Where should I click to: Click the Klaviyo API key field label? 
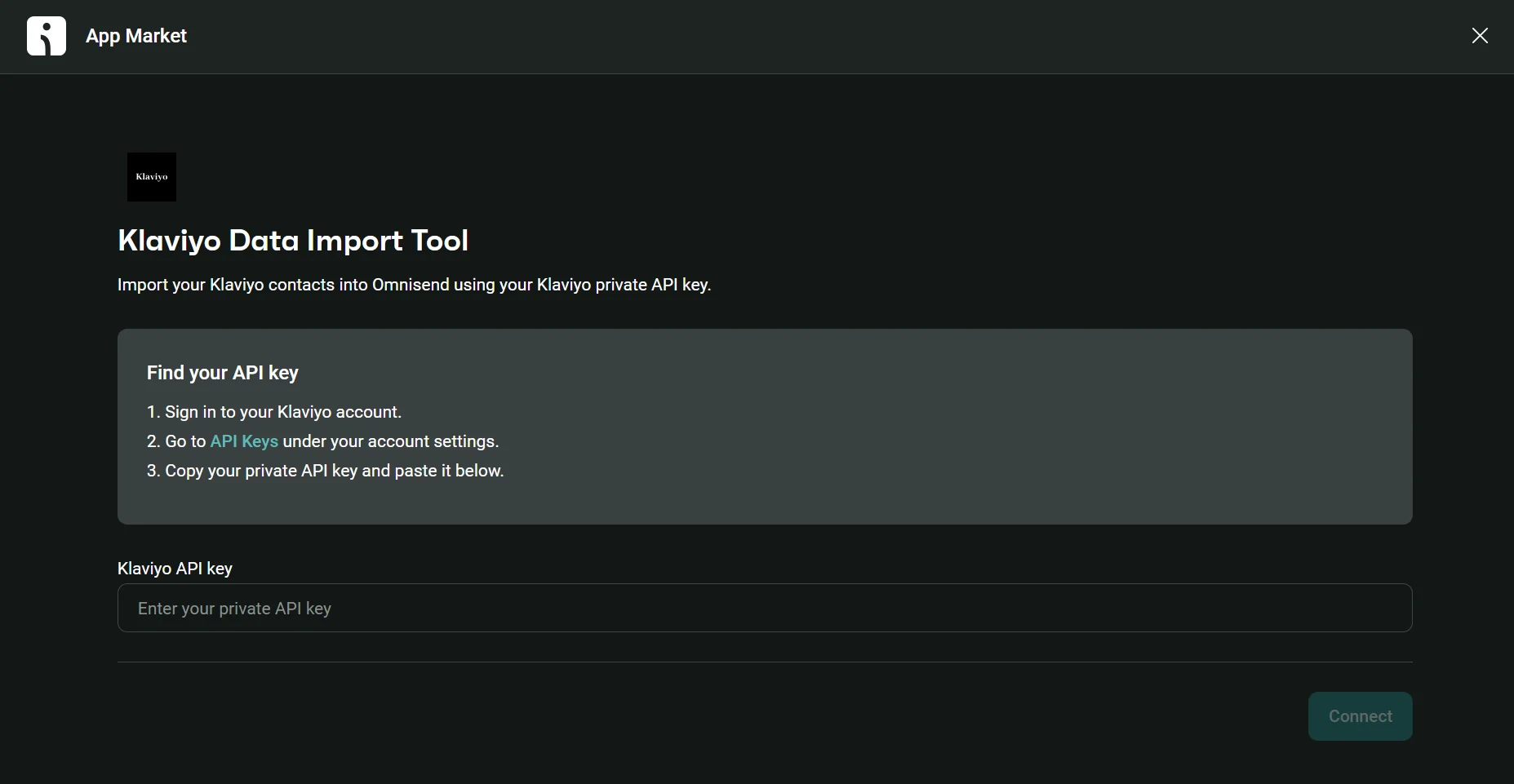[175, 569]
